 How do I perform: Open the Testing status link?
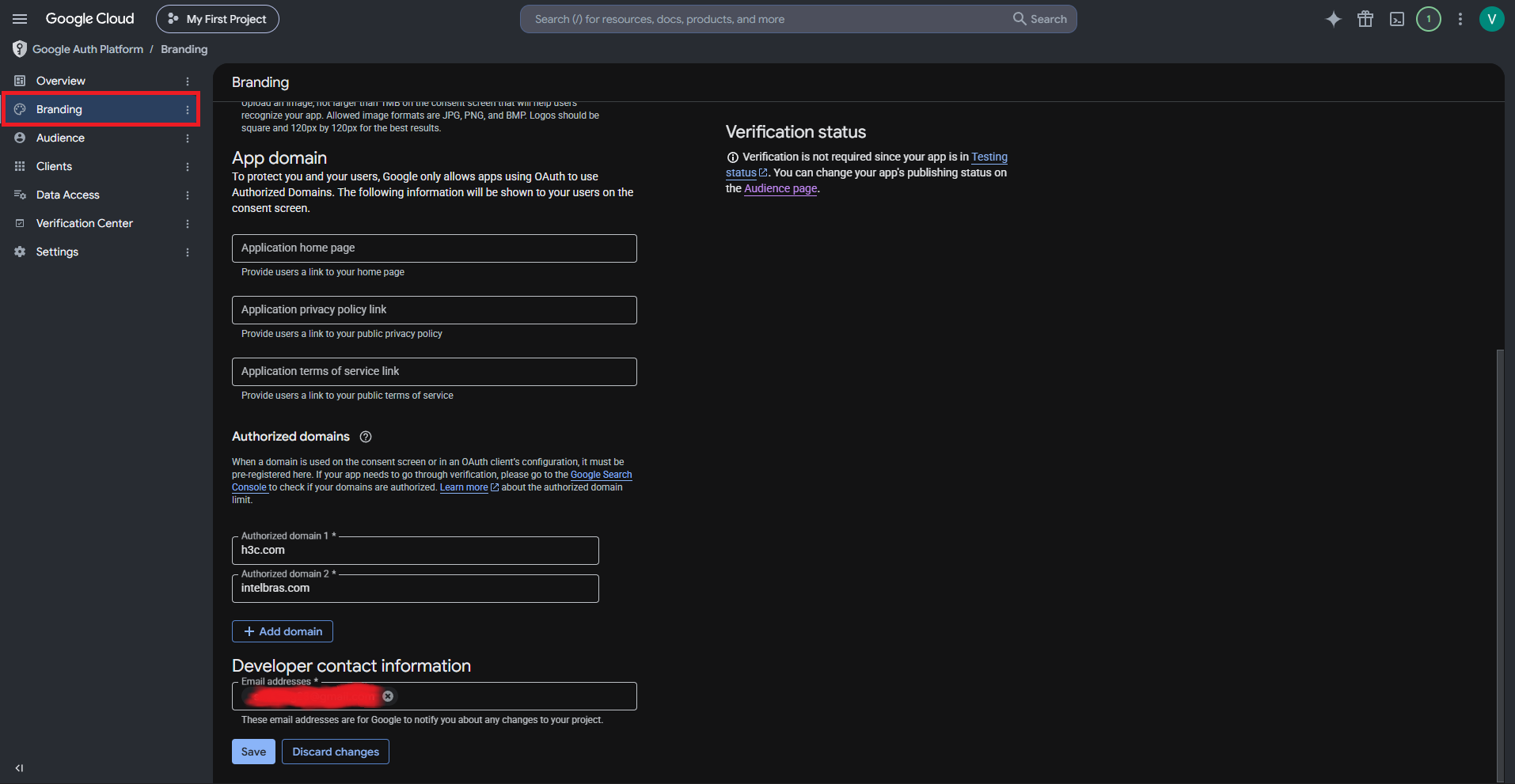click(x=989, y=157)
